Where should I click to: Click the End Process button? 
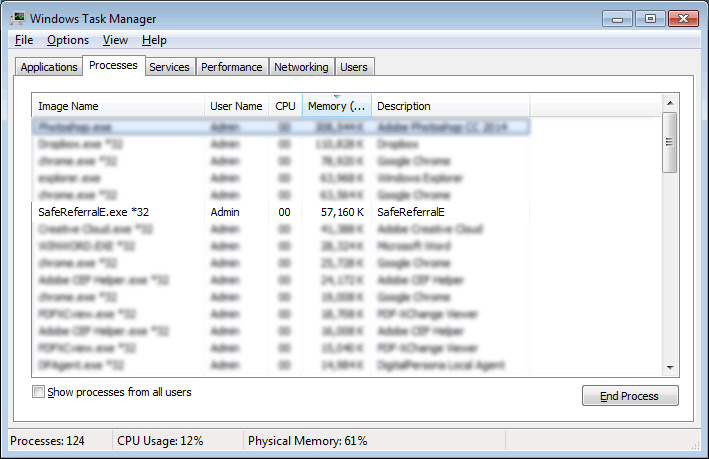click(x=630, y=396)
